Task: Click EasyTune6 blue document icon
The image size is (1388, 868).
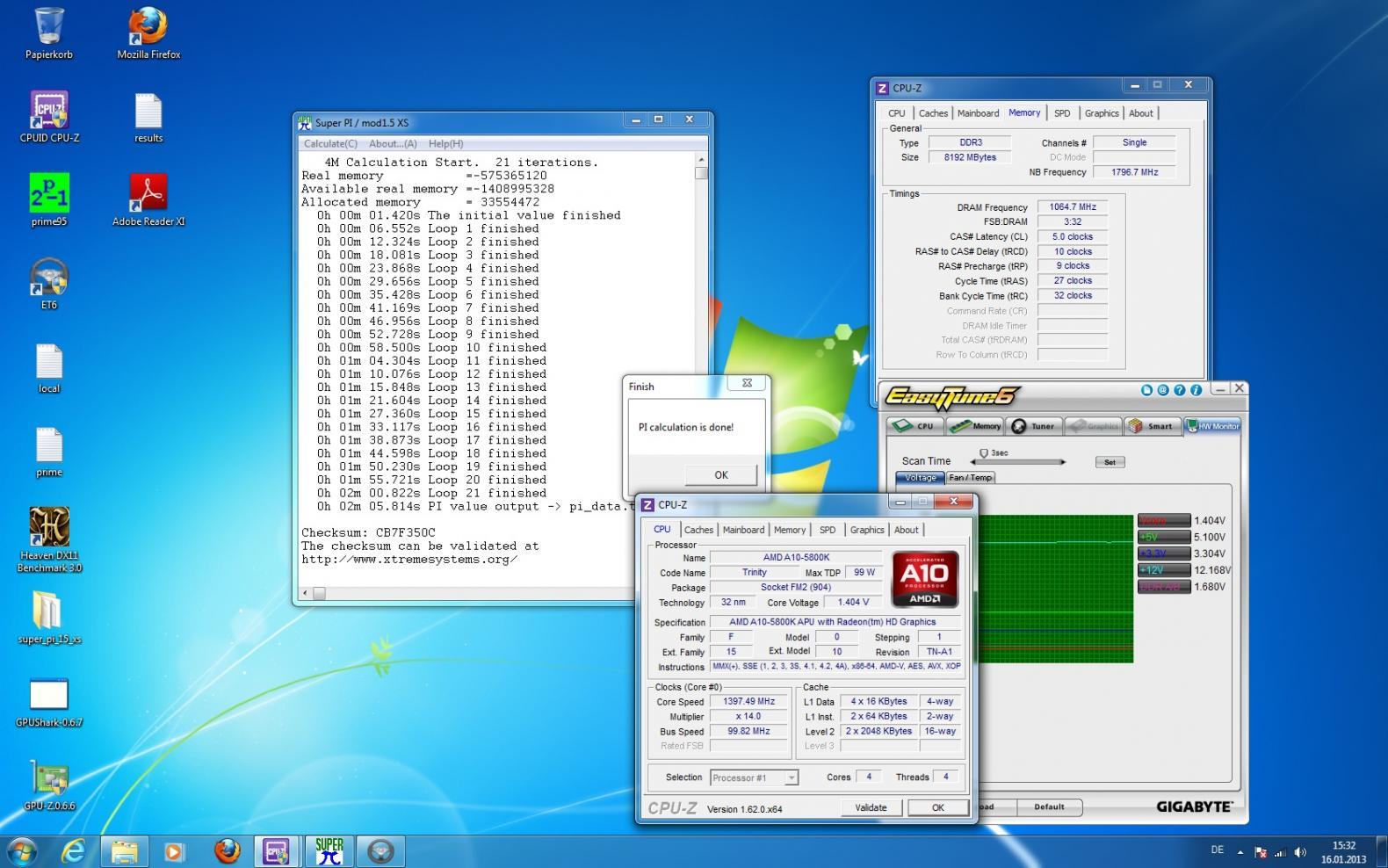Action: pyautogui.click(x=1146, y=390)
